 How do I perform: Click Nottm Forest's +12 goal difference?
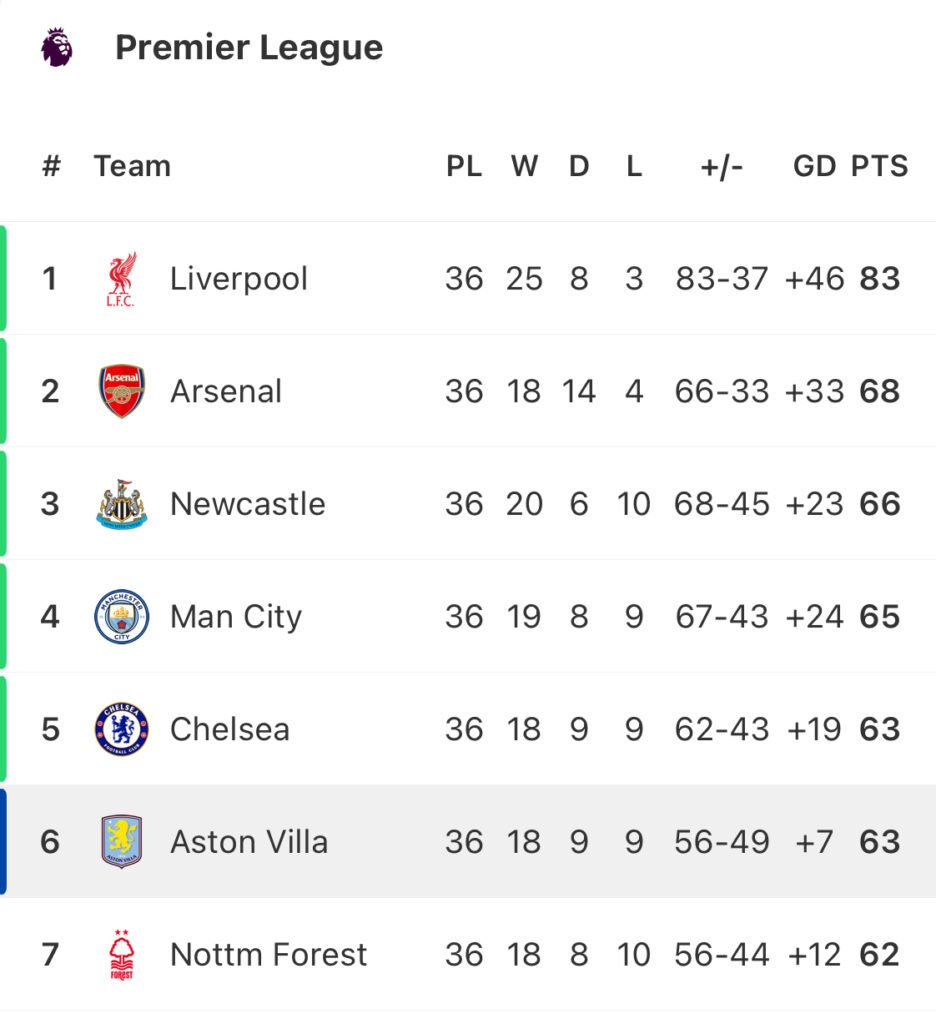pos(814,955)
